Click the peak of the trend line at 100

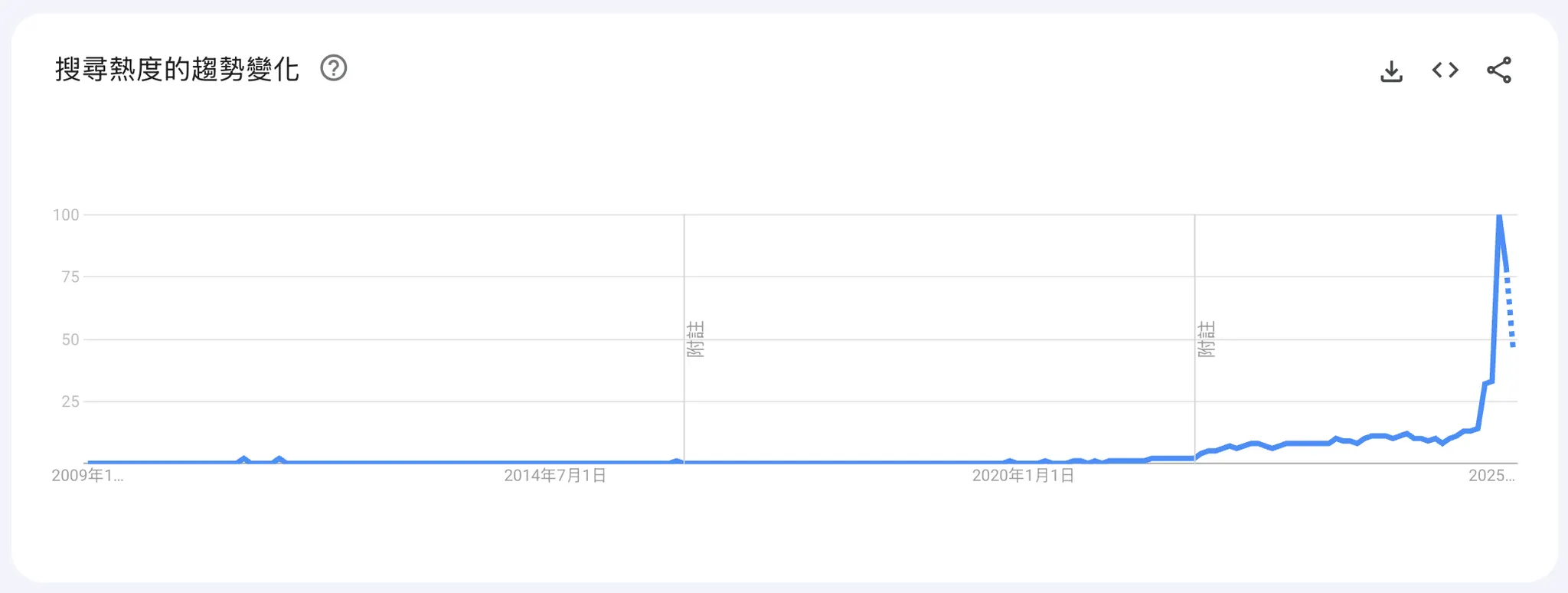coord(1499,217)
